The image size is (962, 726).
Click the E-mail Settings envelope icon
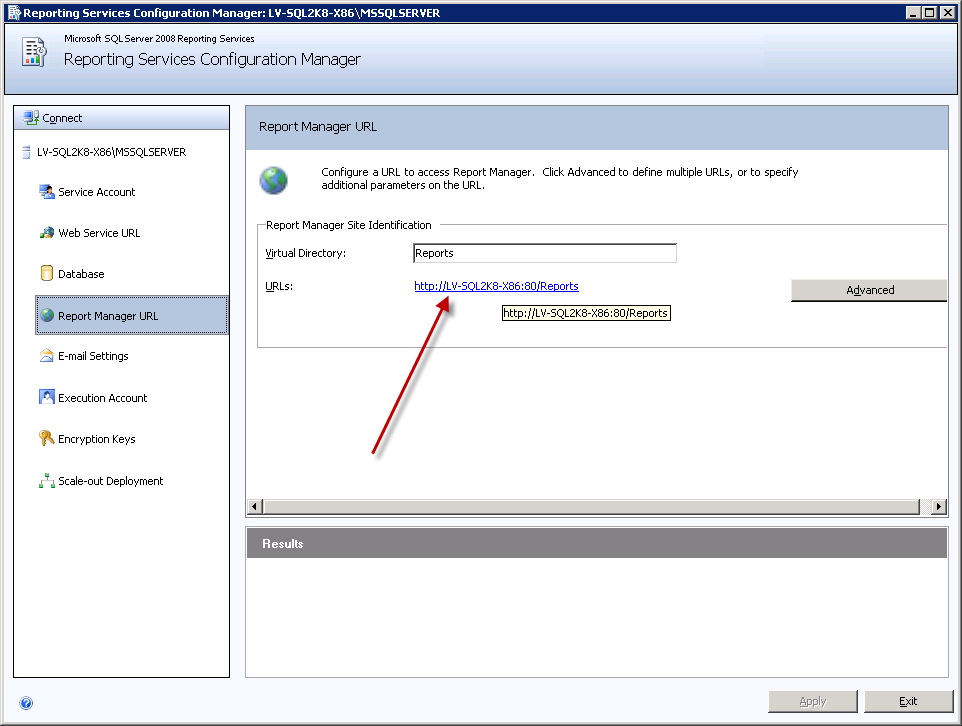click(x=46, y=356)
